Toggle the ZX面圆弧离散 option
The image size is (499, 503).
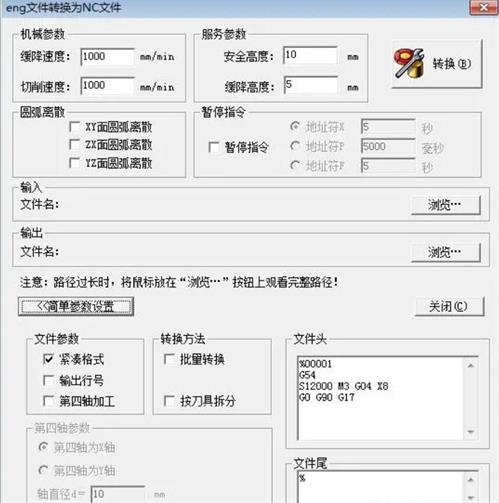[x=74, y=144]
